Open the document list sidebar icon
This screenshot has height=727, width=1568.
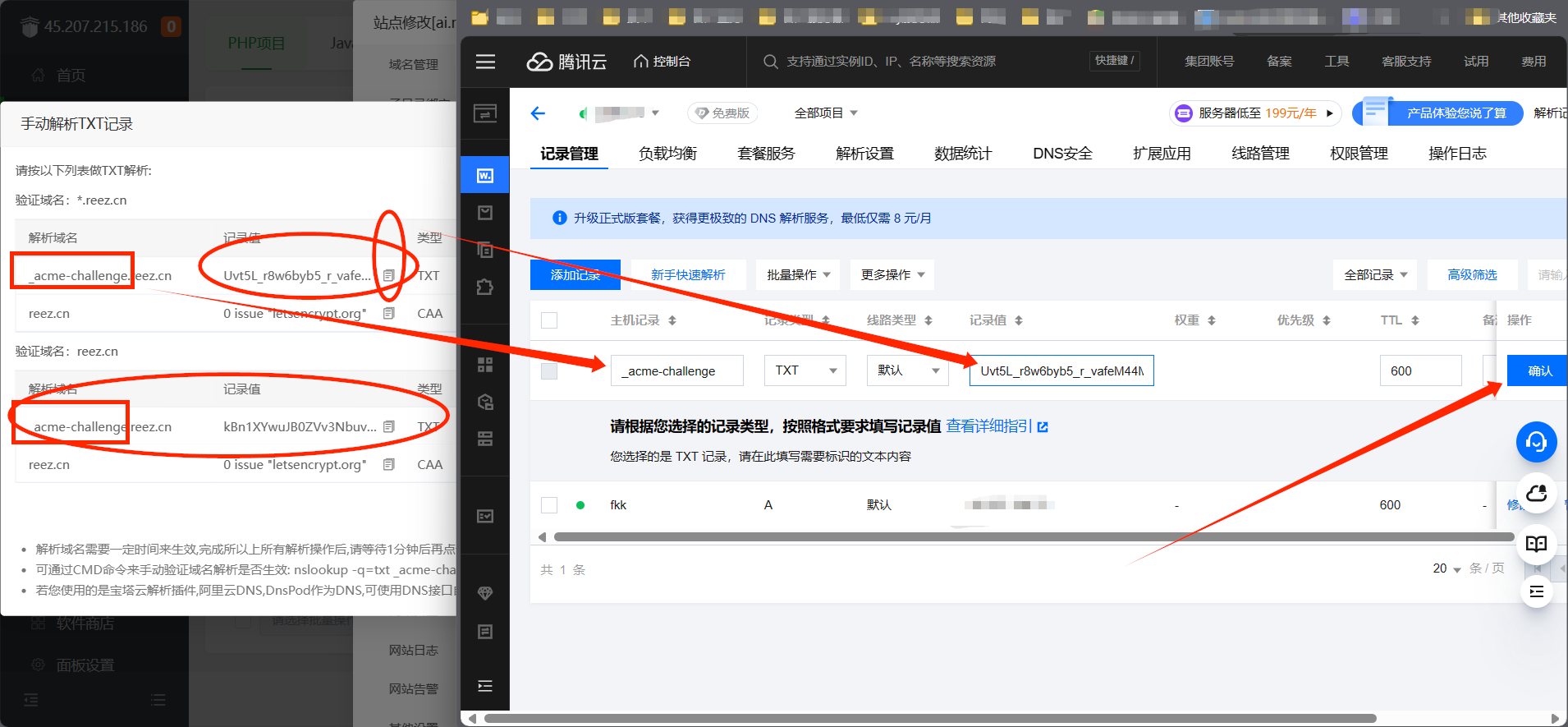(x=485, y=632)
